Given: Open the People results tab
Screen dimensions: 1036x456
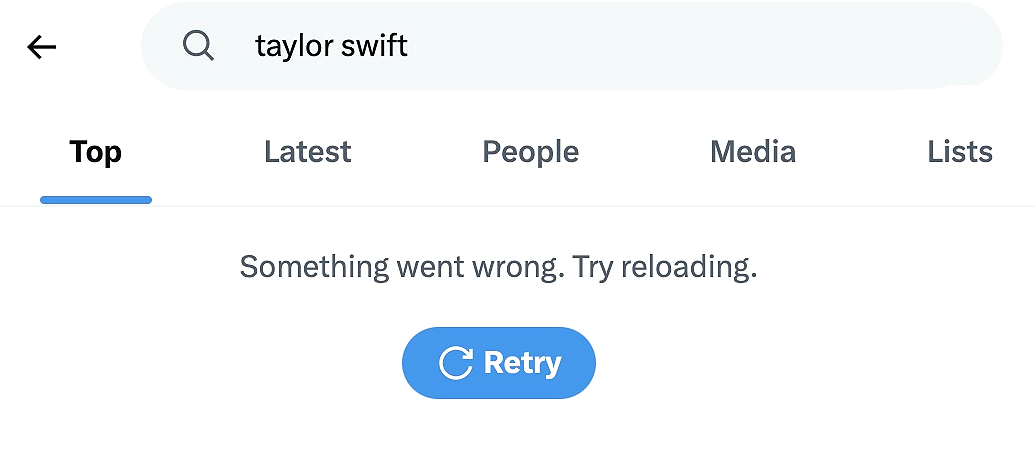Looking at the screenshot, I should [x=530, y=152].
